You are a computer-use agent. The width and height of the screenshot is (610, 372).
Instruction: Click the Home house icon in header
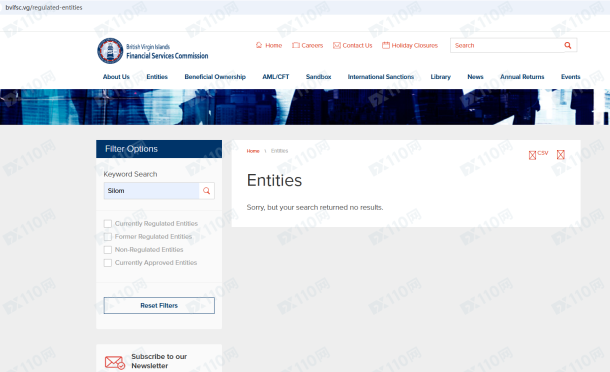259,45
